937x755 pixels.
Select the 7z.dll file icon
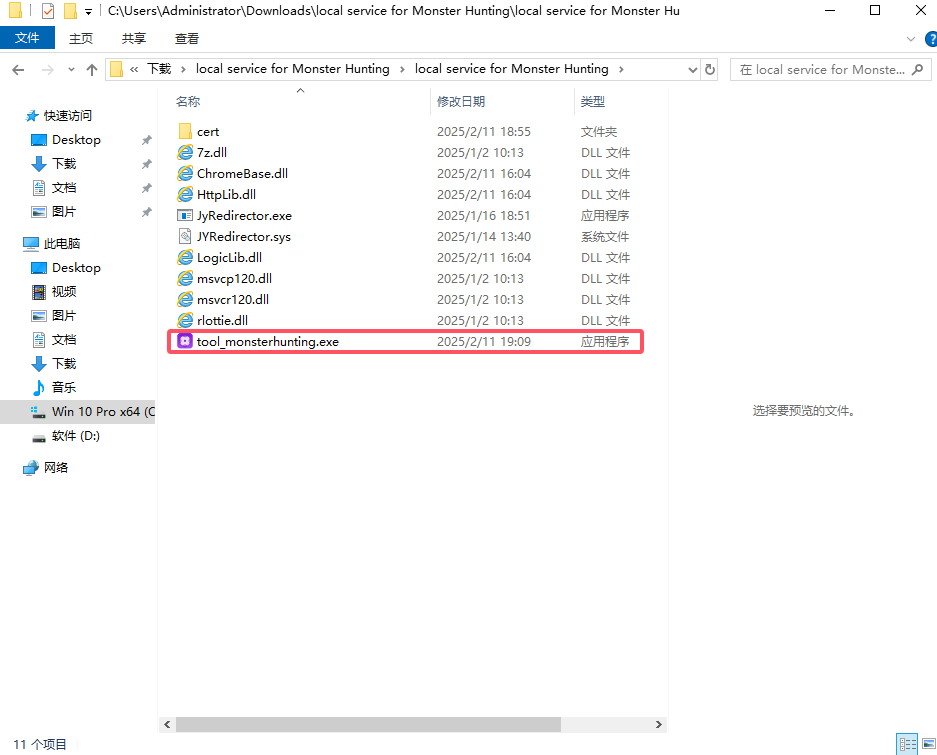tap(185, 152)
